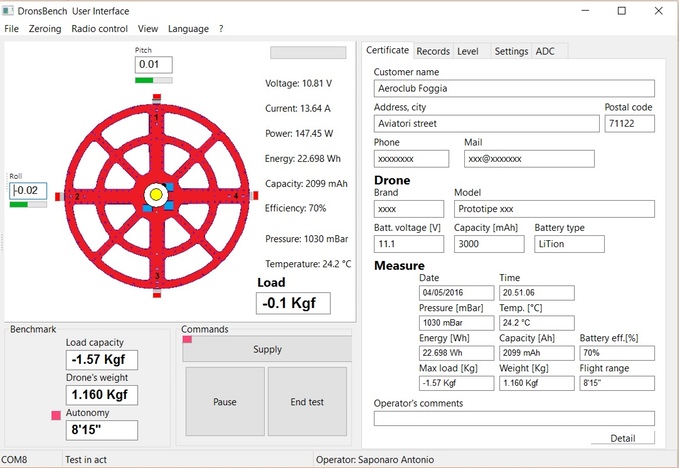Click the Postal code field
Image resolution: width=679 pixels, height=468 pixels.
630,123
